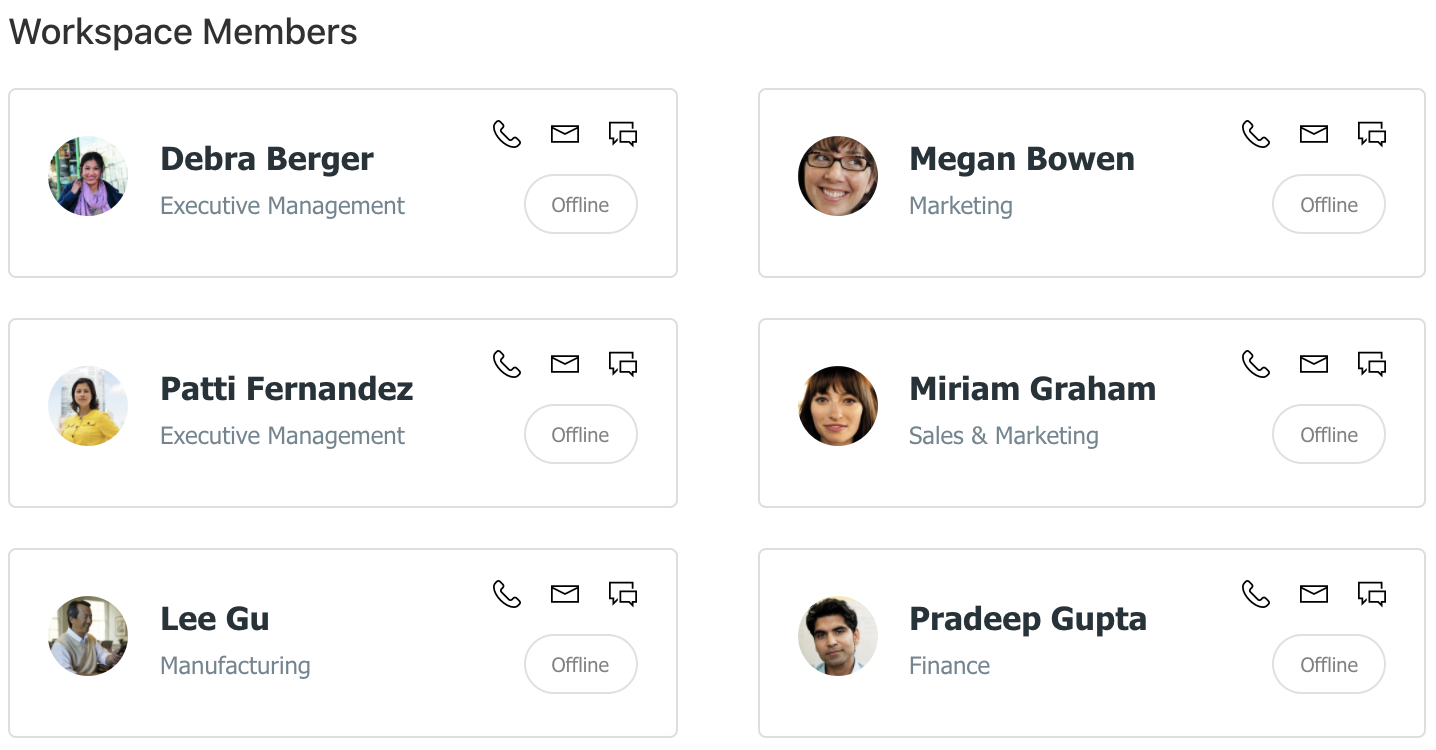Image resolution: width=1436 pixels, height=750 pixels.
Task: Start chat with Patti Fernandez
Action: (x=623, y=364)
